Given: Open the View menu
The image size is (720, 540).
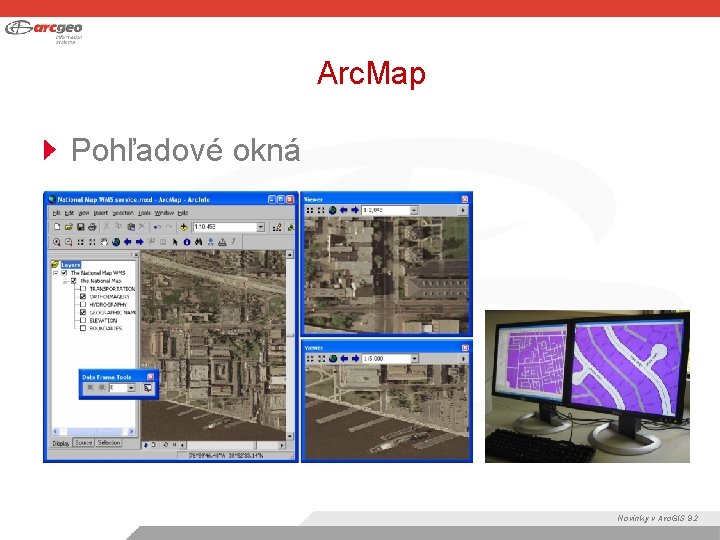Looking at the screenshot, I should click(x=84, y=213).
